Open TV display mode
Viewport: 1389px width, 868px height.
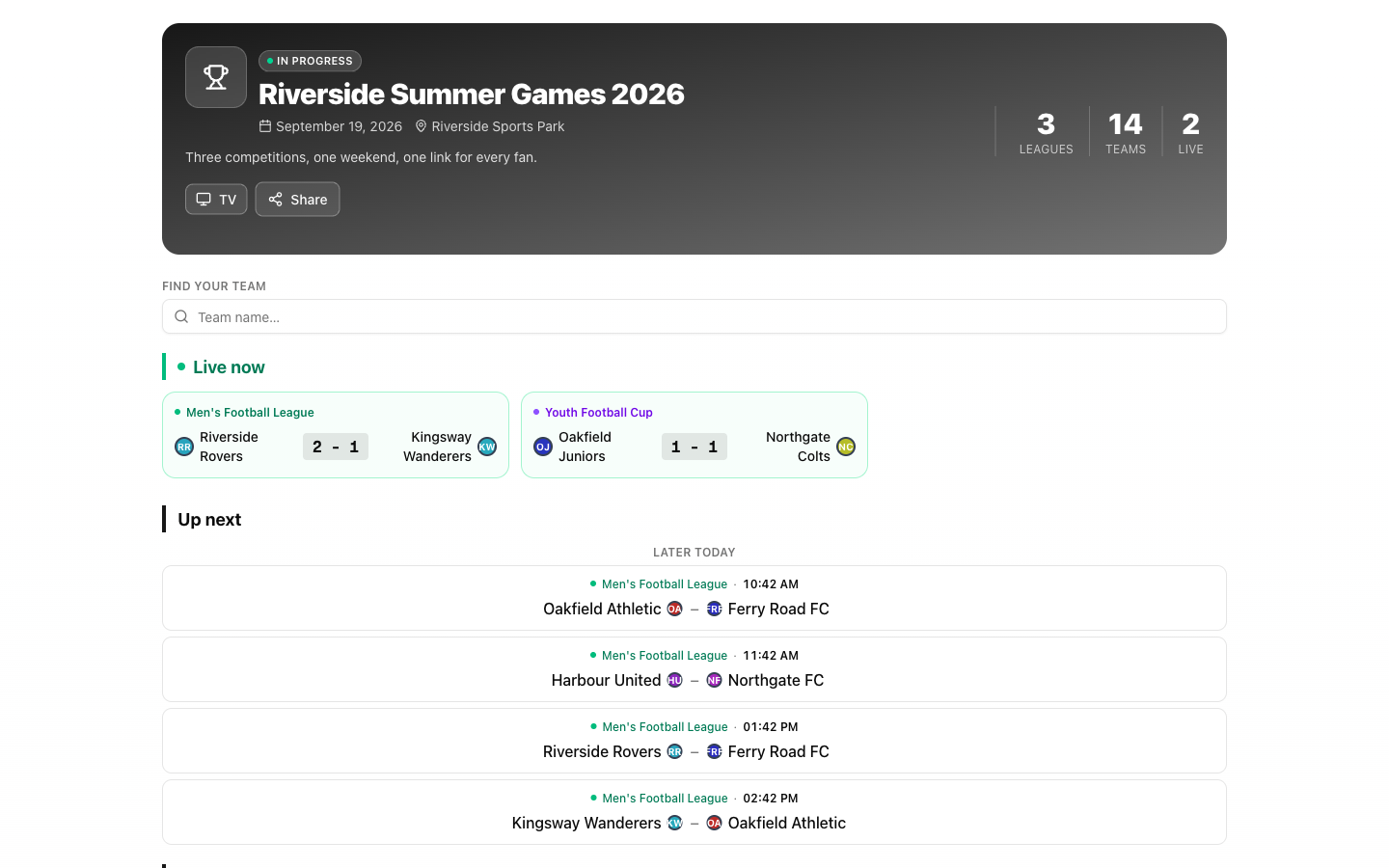click(x=216, y=200)
